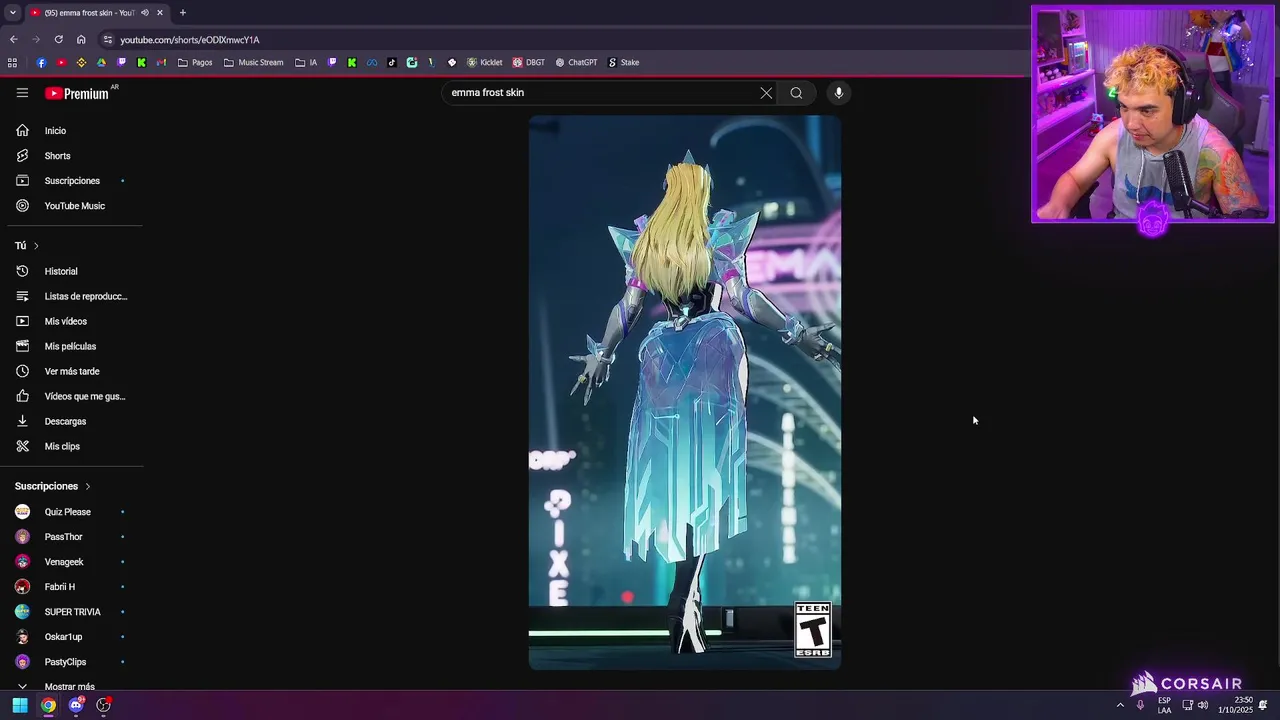Open Discord from the taskbar
This screenshot has width=1280, height=720.
point(76,705)
